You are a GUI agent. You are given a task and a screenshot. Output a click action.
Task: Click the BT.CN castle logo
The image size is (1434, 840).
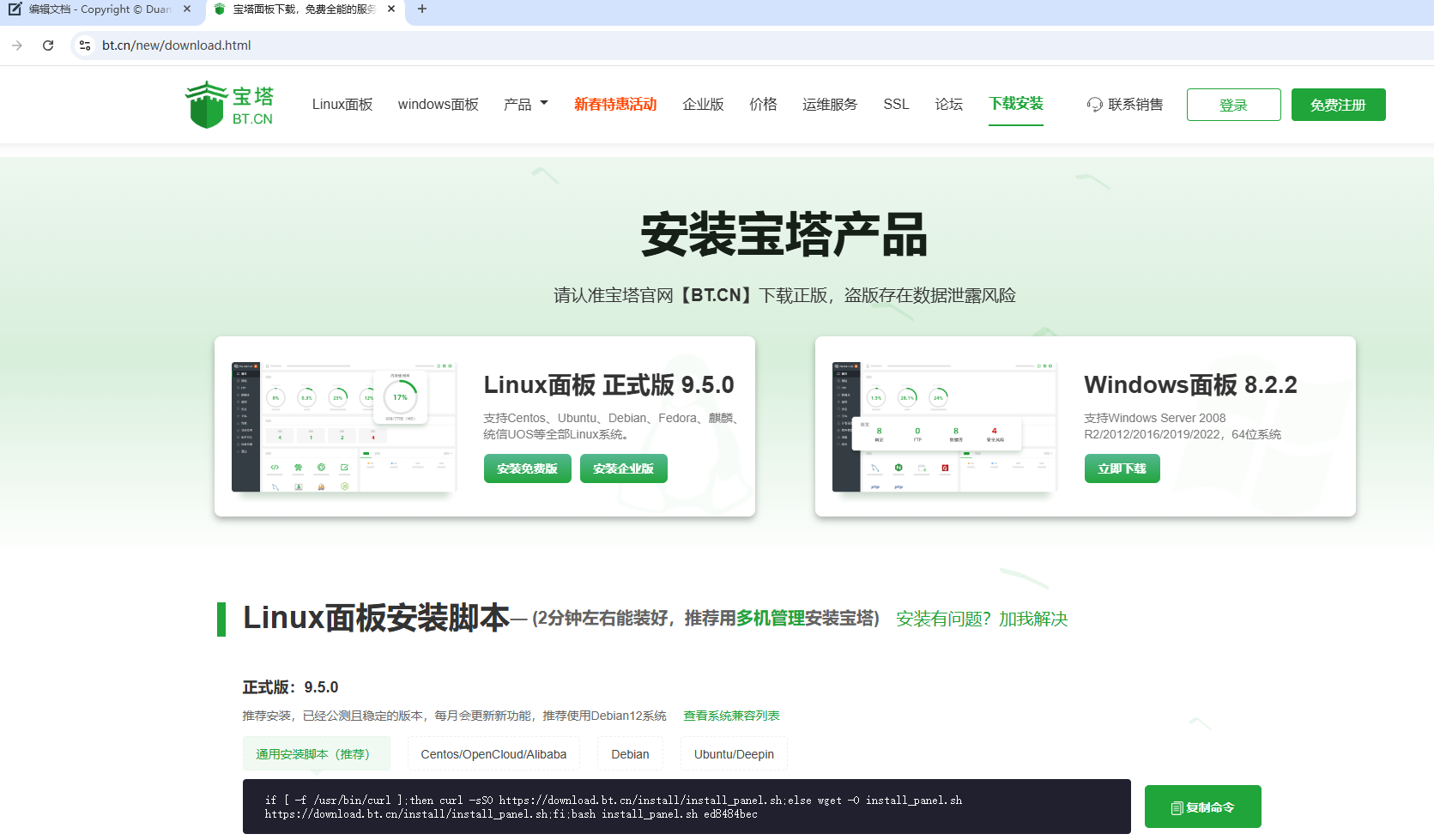pyautogui.click(x=206, y=105)
